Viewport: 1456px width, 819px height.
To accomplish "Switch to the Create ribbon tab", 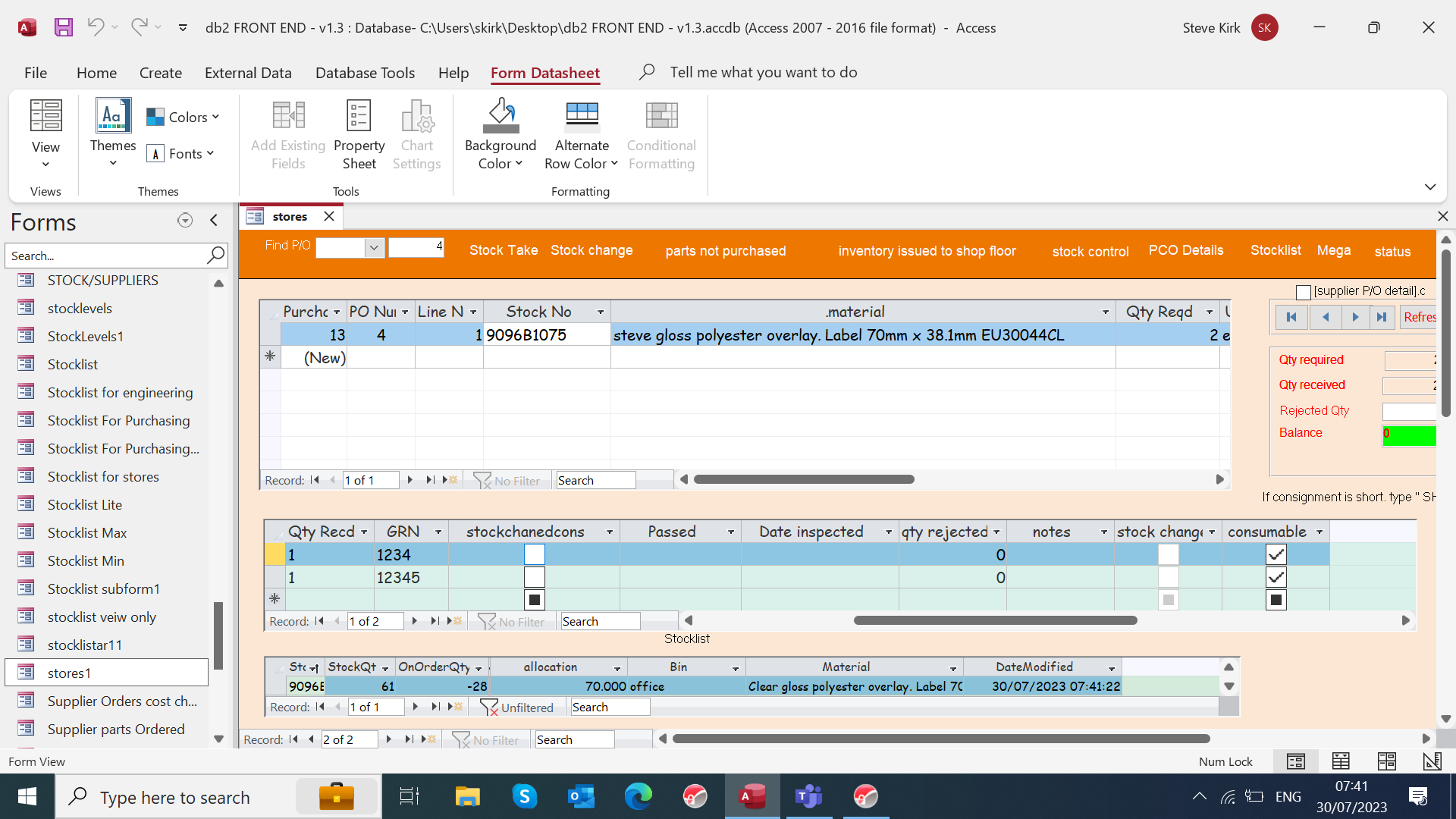I will (x=161, y=73).
